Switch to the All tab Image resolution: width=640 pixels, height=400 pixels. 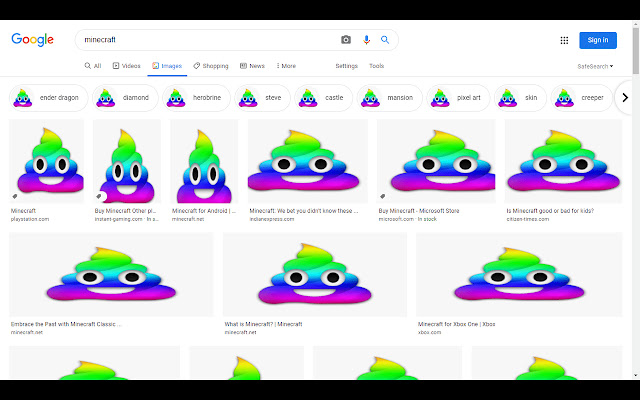click(x=93, y=66)
